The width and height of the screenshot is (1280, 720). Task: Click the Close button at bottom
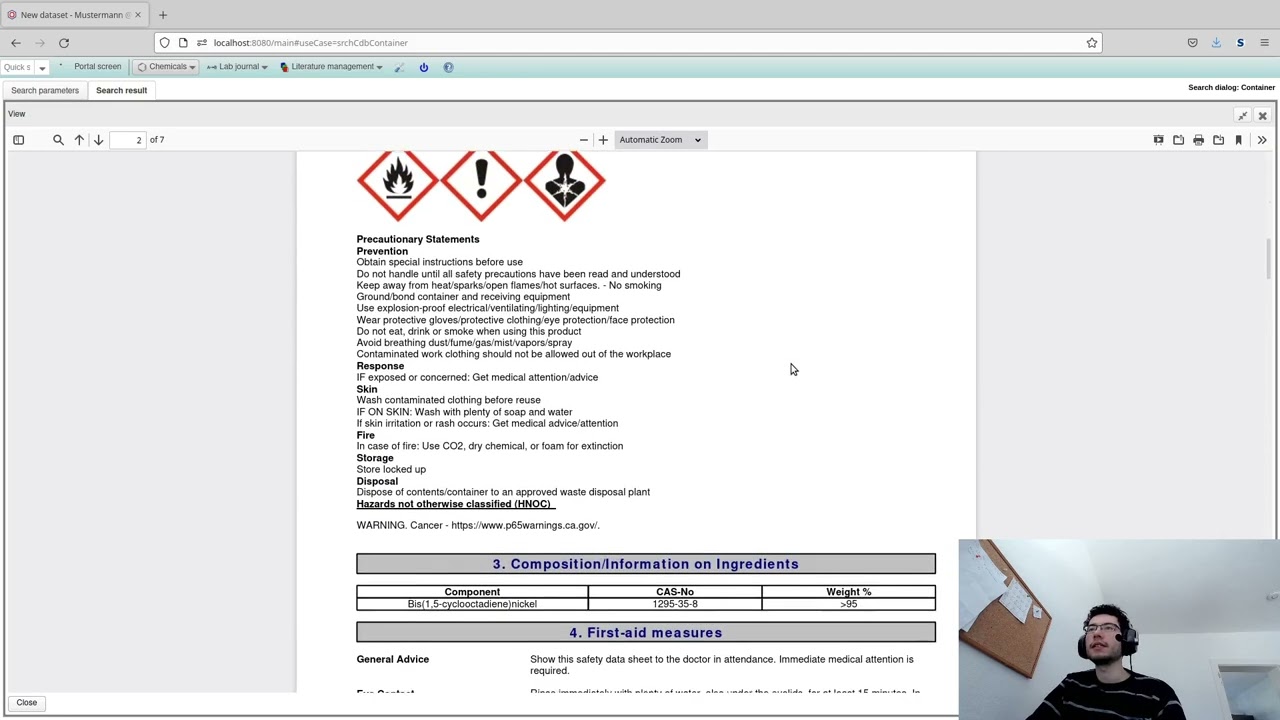[x=26, y=702]
